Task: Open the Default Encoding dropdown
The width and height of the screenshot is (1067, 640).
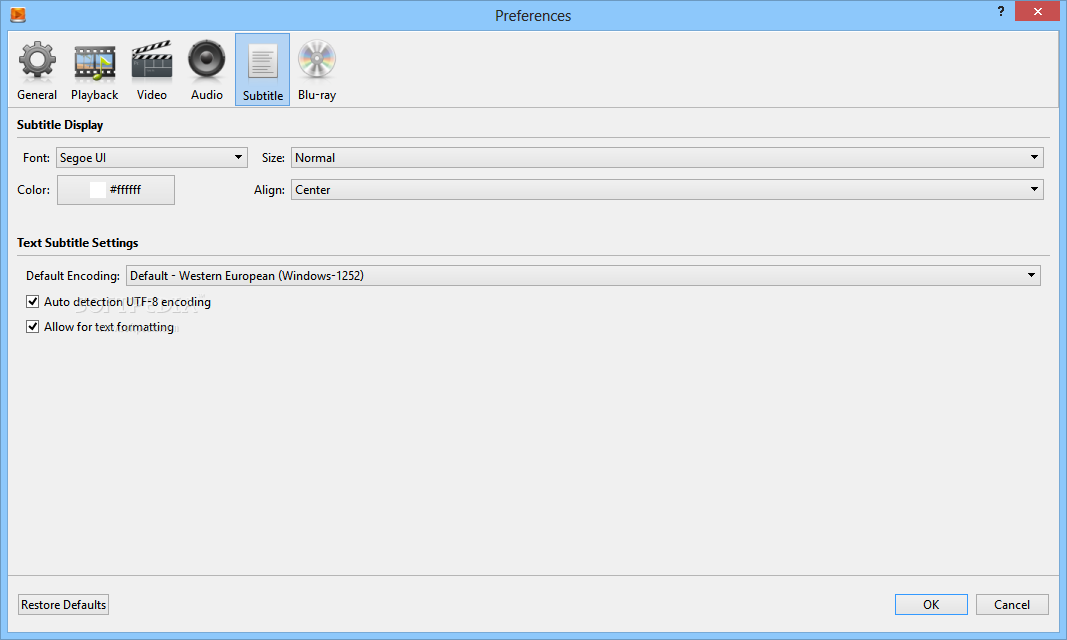Action: pos(583,275)
